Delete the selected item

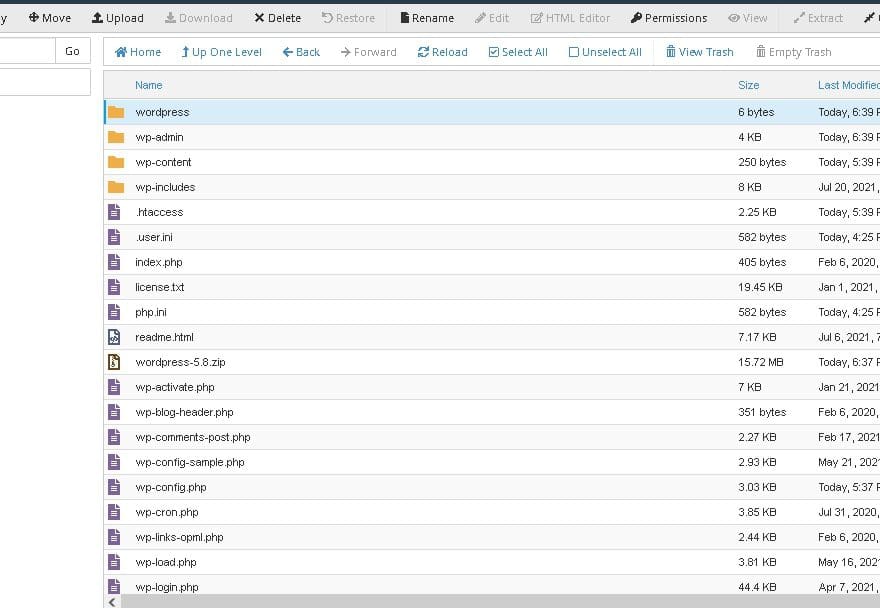[277, 18]
